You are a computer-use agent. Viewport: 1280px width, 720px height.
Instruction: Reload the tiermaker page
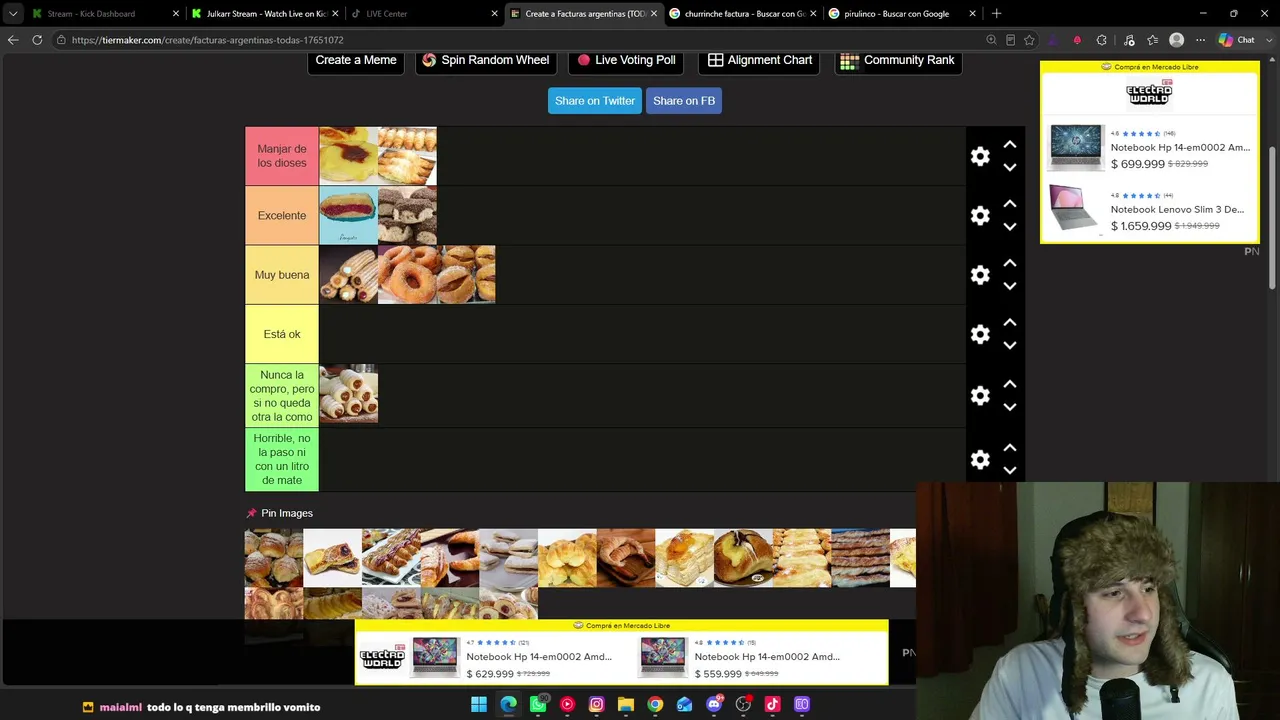coord(37,40)
